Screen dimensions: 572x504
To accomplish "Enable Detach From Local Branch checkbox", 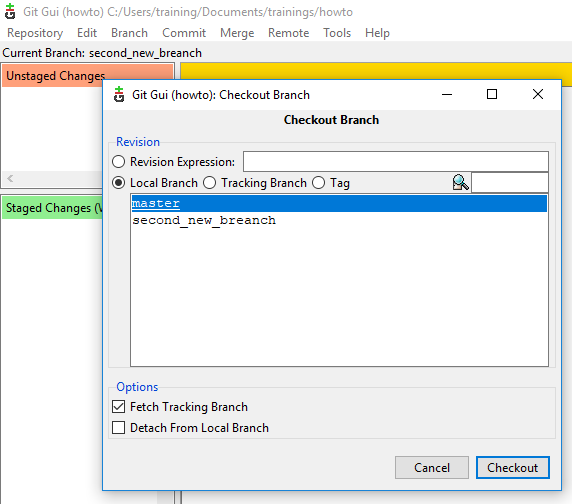I will tap(119, 427).
